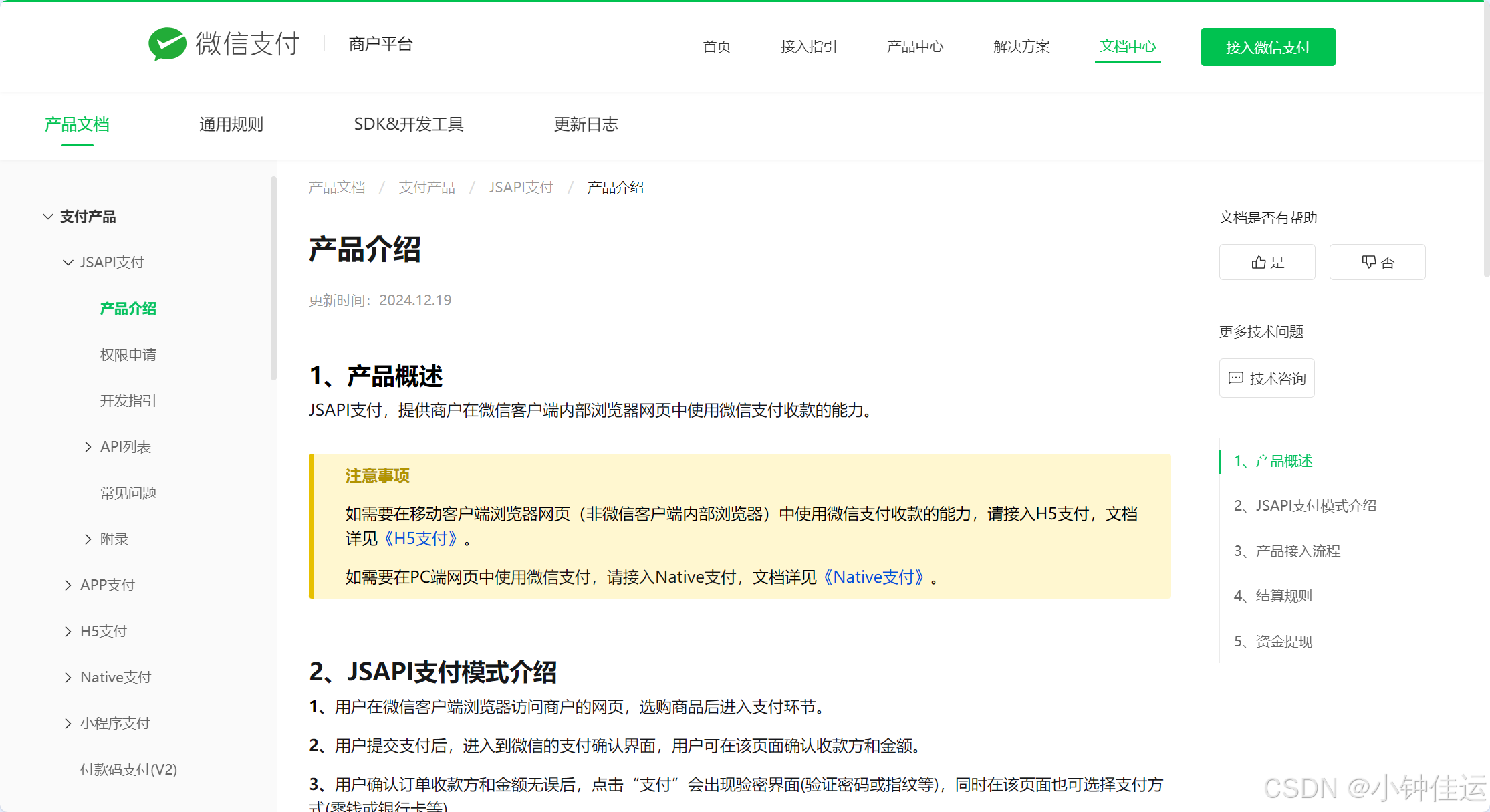Expand the Native支付 tree item
Screen dimensions: 1490x812
68,678
